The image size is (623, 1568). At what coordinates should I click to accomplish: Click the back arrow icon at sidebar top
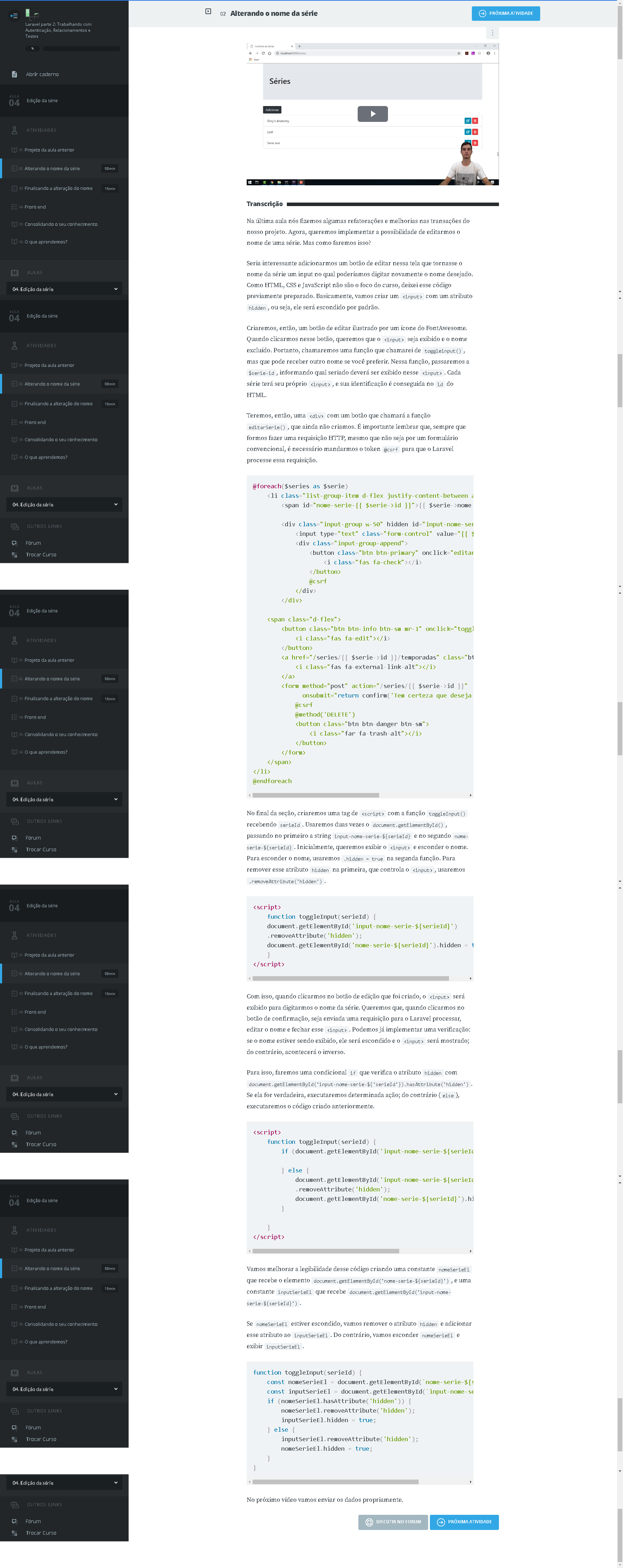click(13, 16)
